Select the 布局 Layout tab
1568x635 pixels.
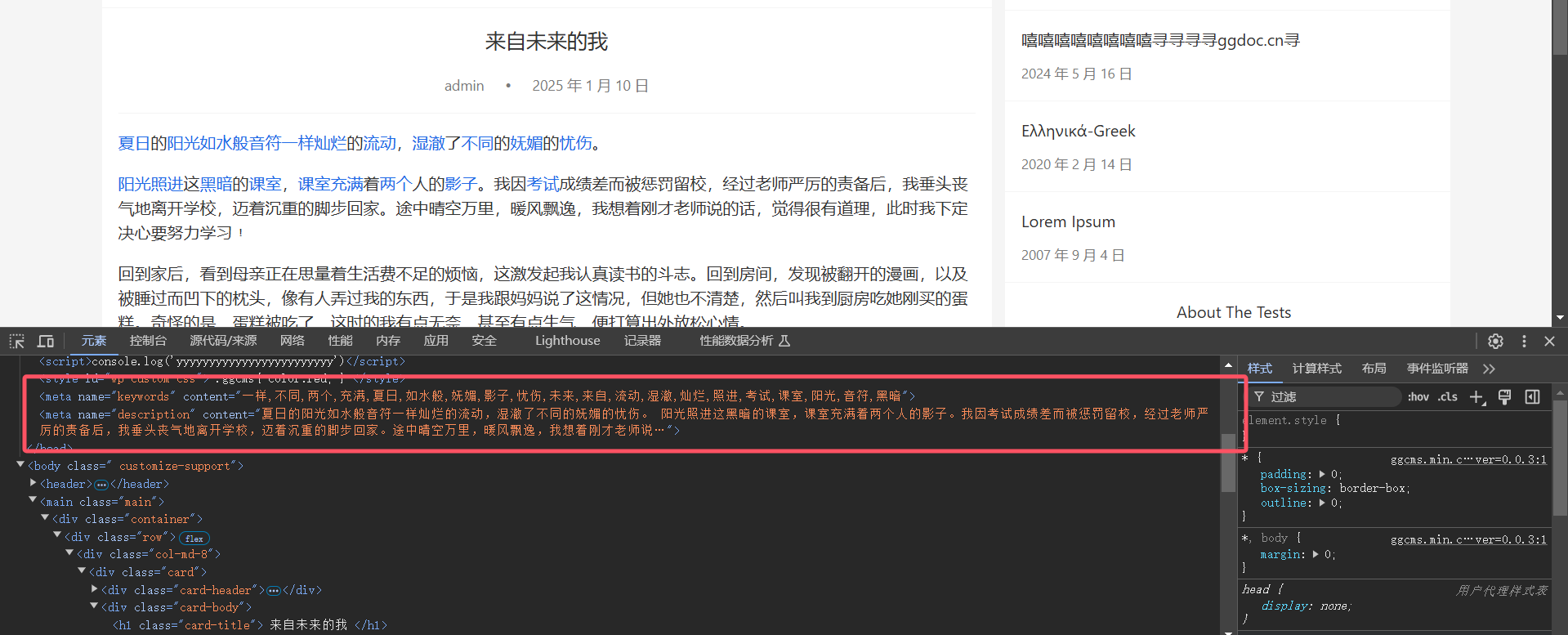coord(1374,369)
